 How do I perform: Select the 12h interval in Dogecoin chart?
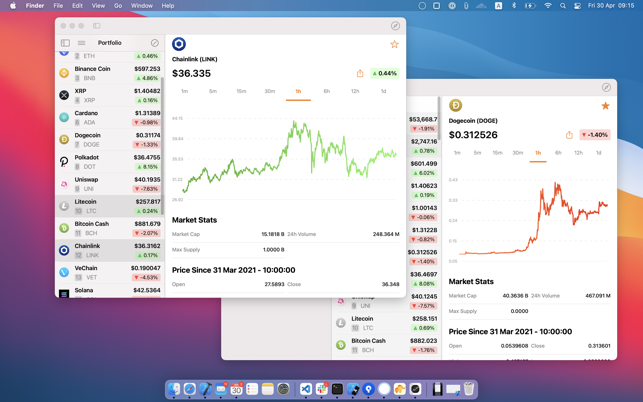578,153
